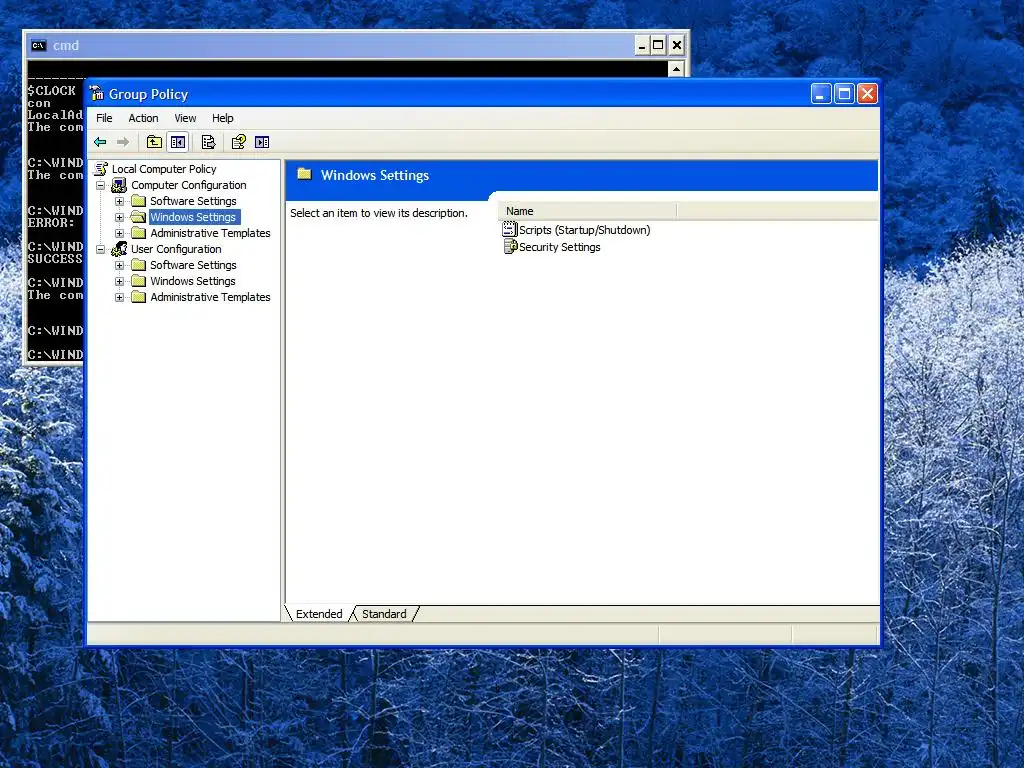Click folder icon of Windows Settings under User Configuration
1024x768 pixels.
pos(138,281)
